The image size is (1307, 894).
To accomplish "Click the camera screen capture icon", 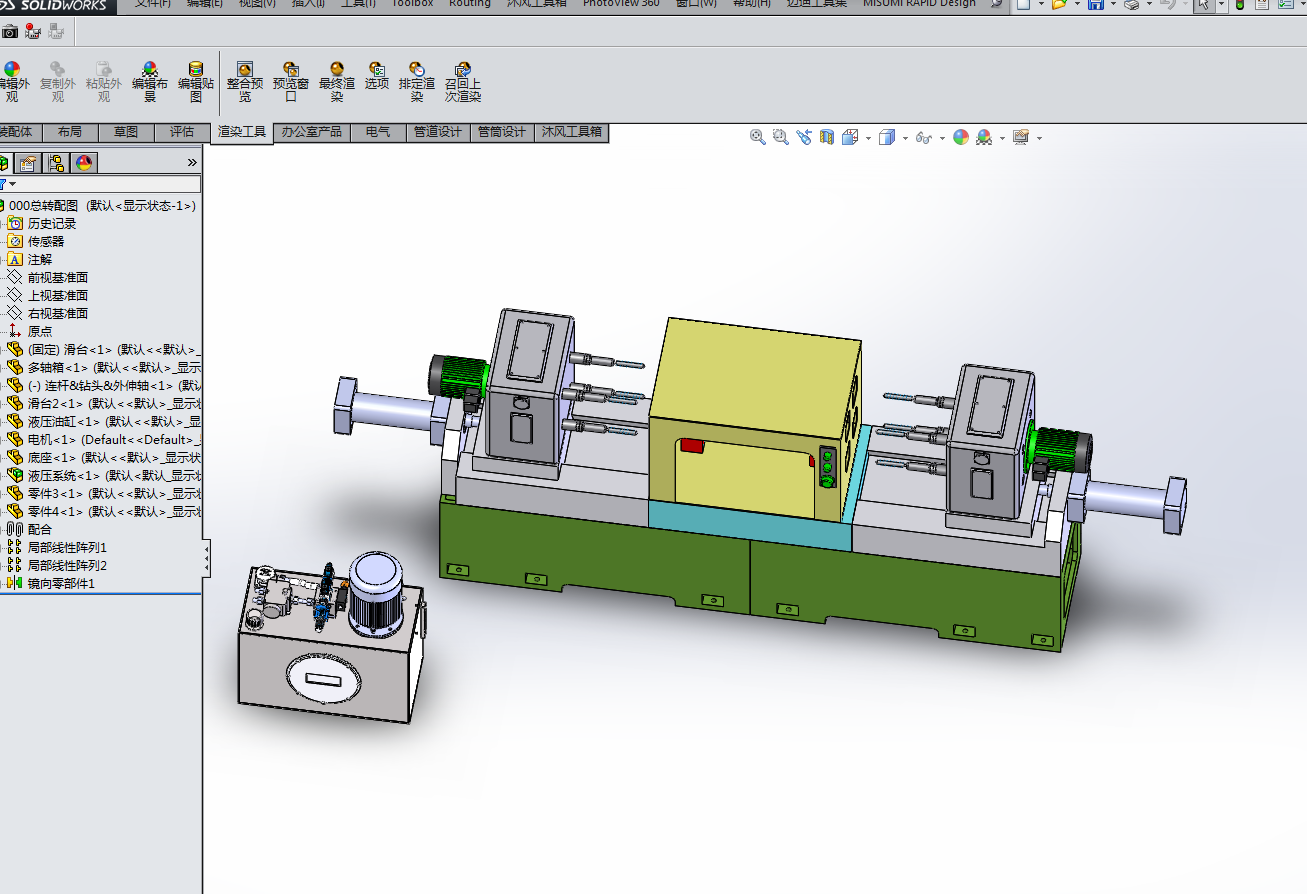I will click(x=10, y=31).
